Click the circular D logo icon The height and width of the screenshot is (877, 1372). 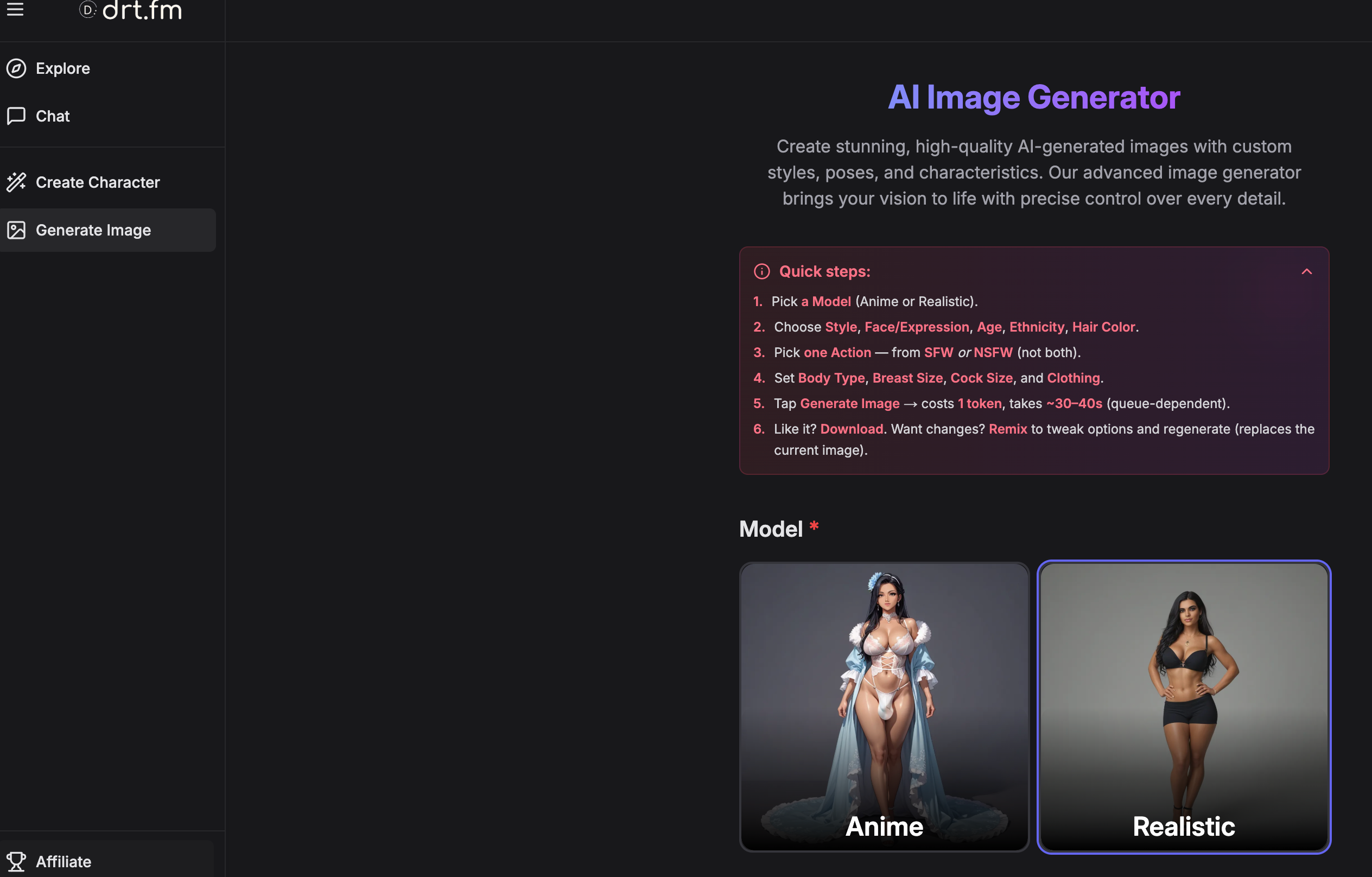[87, 9]
